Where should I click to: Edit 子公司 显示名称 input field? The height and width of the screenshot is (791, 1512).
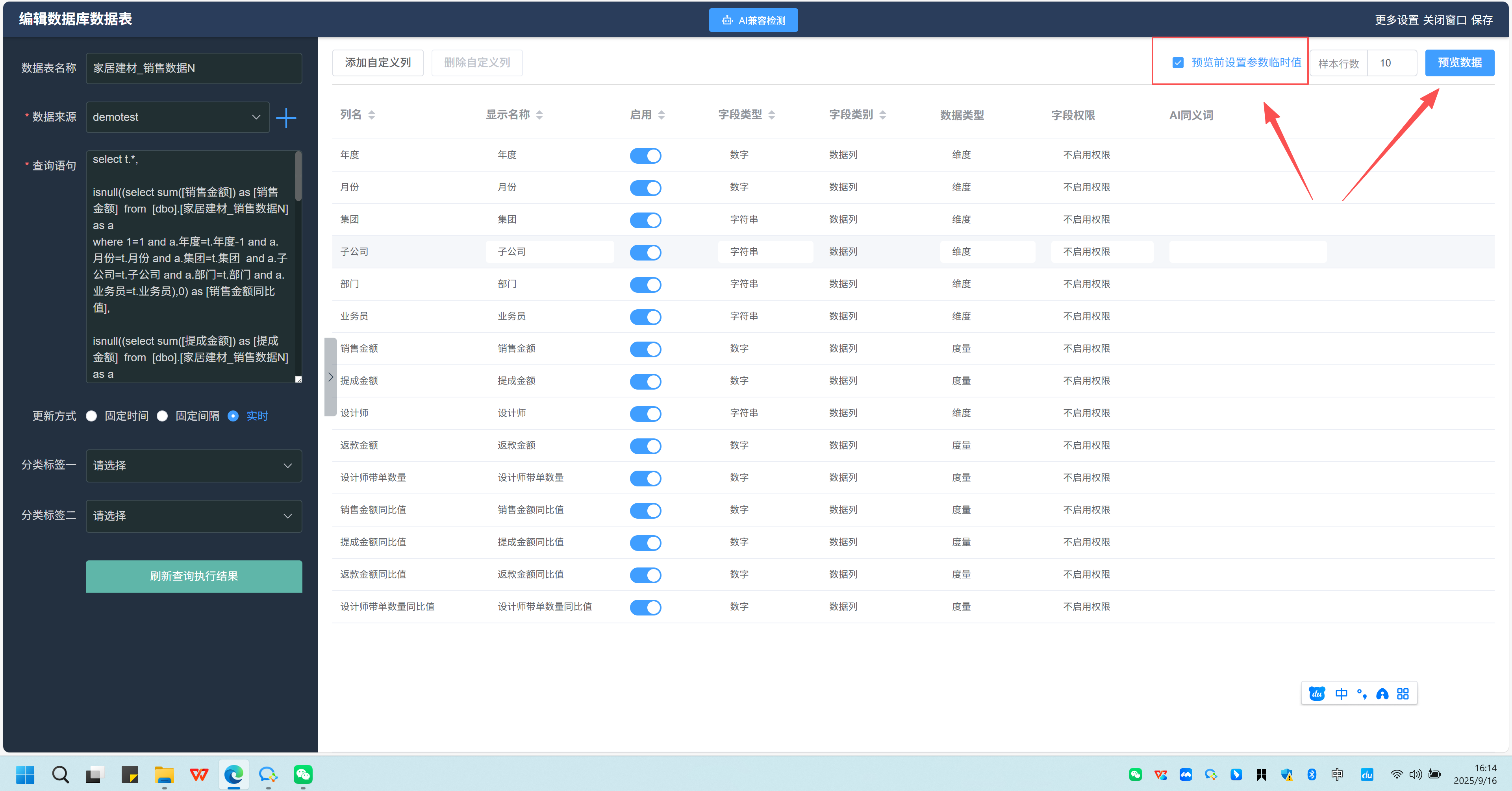pos(549,252)
